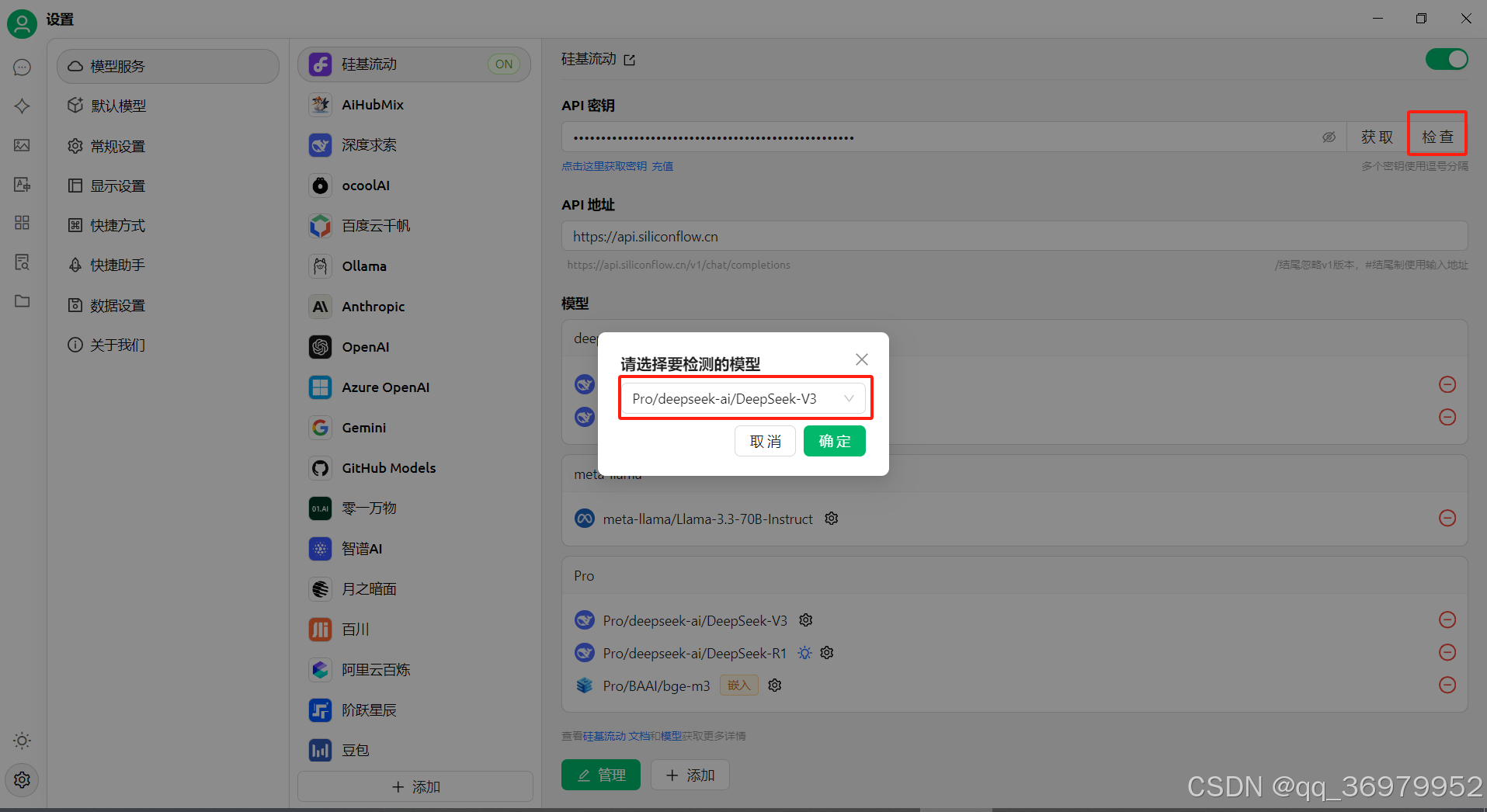Click the 取消 button in dialog

(765, 441)
